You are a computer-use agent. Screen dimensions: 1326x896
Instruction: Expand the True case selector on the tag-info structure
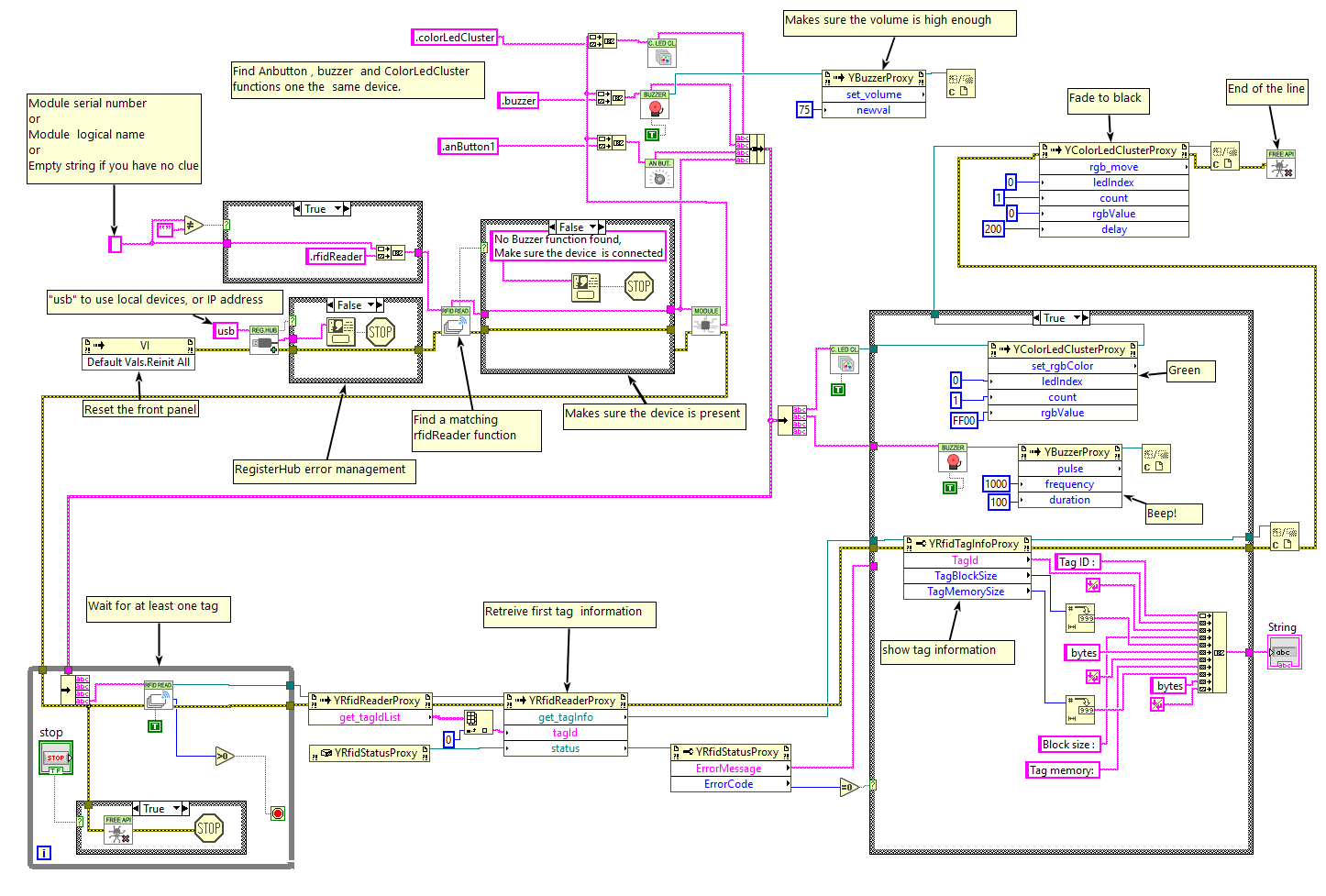(1061, 318)
